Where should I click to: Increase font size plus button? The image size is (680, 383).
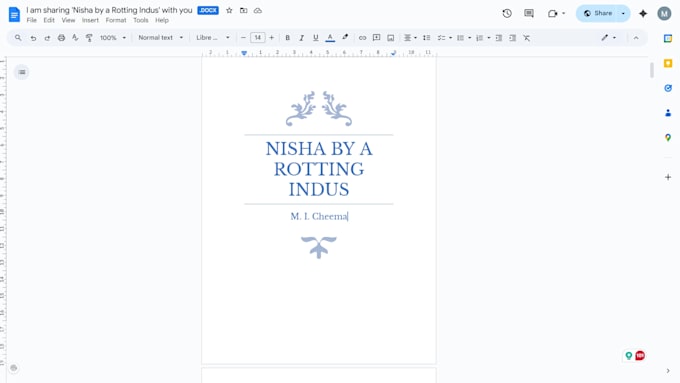coord(271,38)
